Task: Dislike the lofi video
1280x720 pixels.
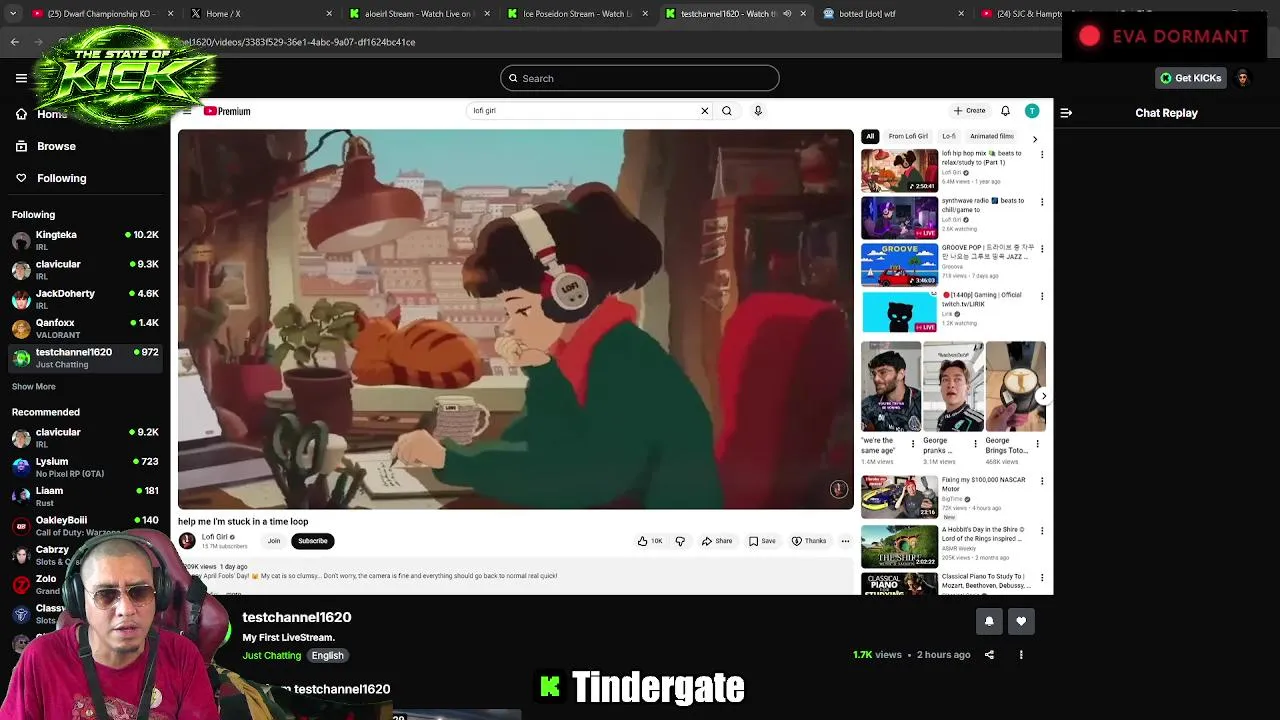Action: 680,541
